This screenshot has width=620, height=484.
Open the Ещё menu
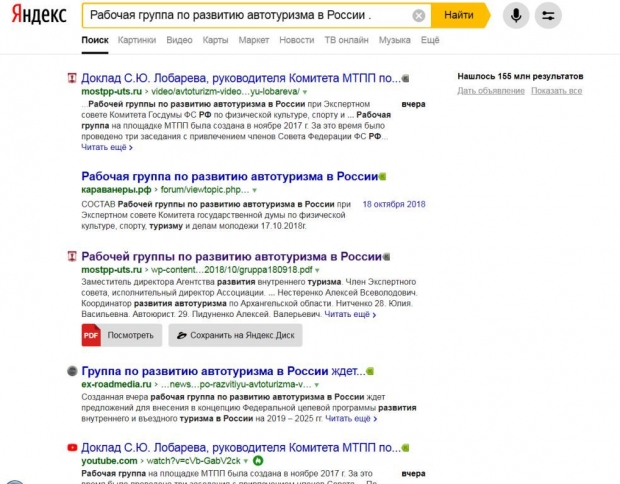pyautogui.click(x=430, y=40)
